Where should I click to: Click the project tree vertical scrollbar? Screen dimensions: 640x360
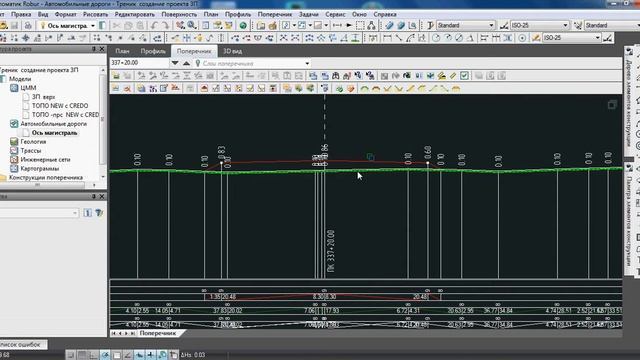click(x=102, y=122)
